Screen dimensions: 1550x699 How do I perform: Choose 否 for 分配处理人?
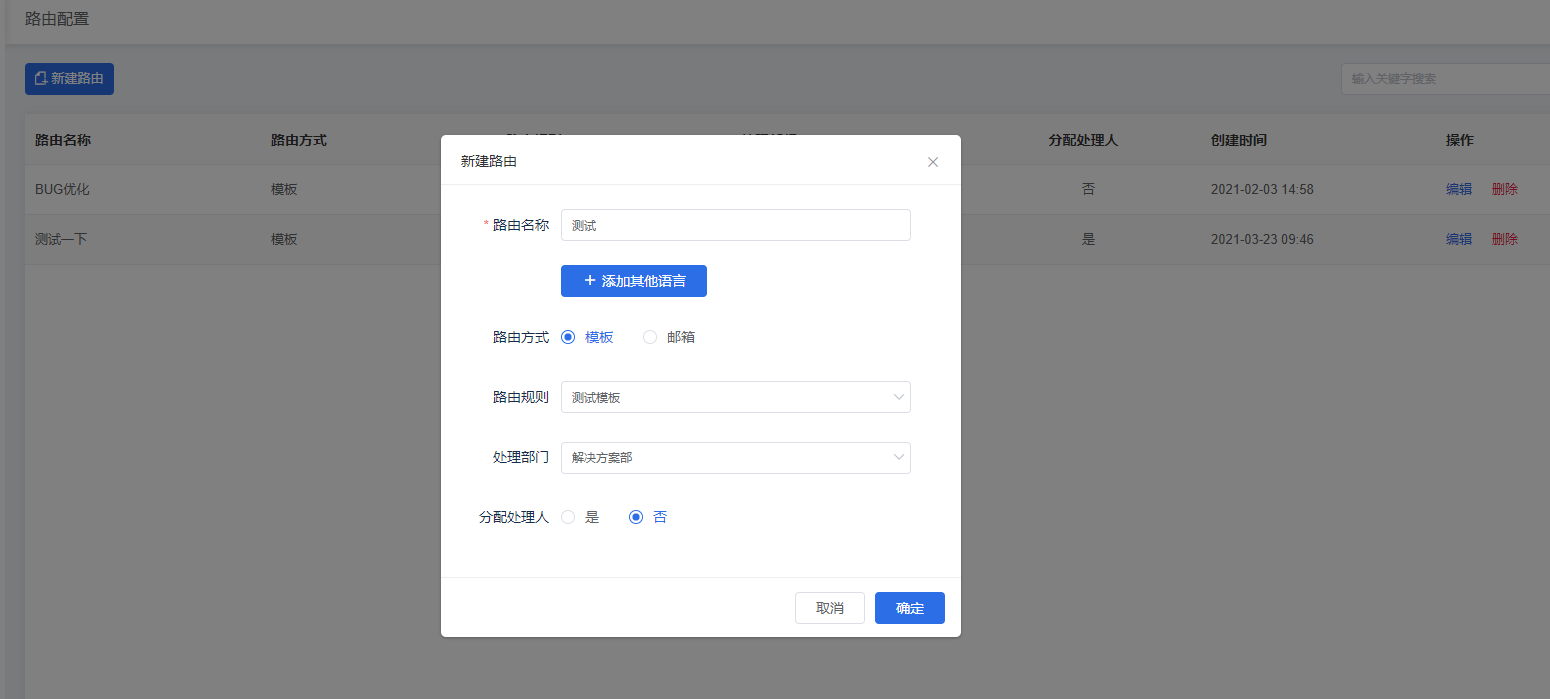[636, 517]
